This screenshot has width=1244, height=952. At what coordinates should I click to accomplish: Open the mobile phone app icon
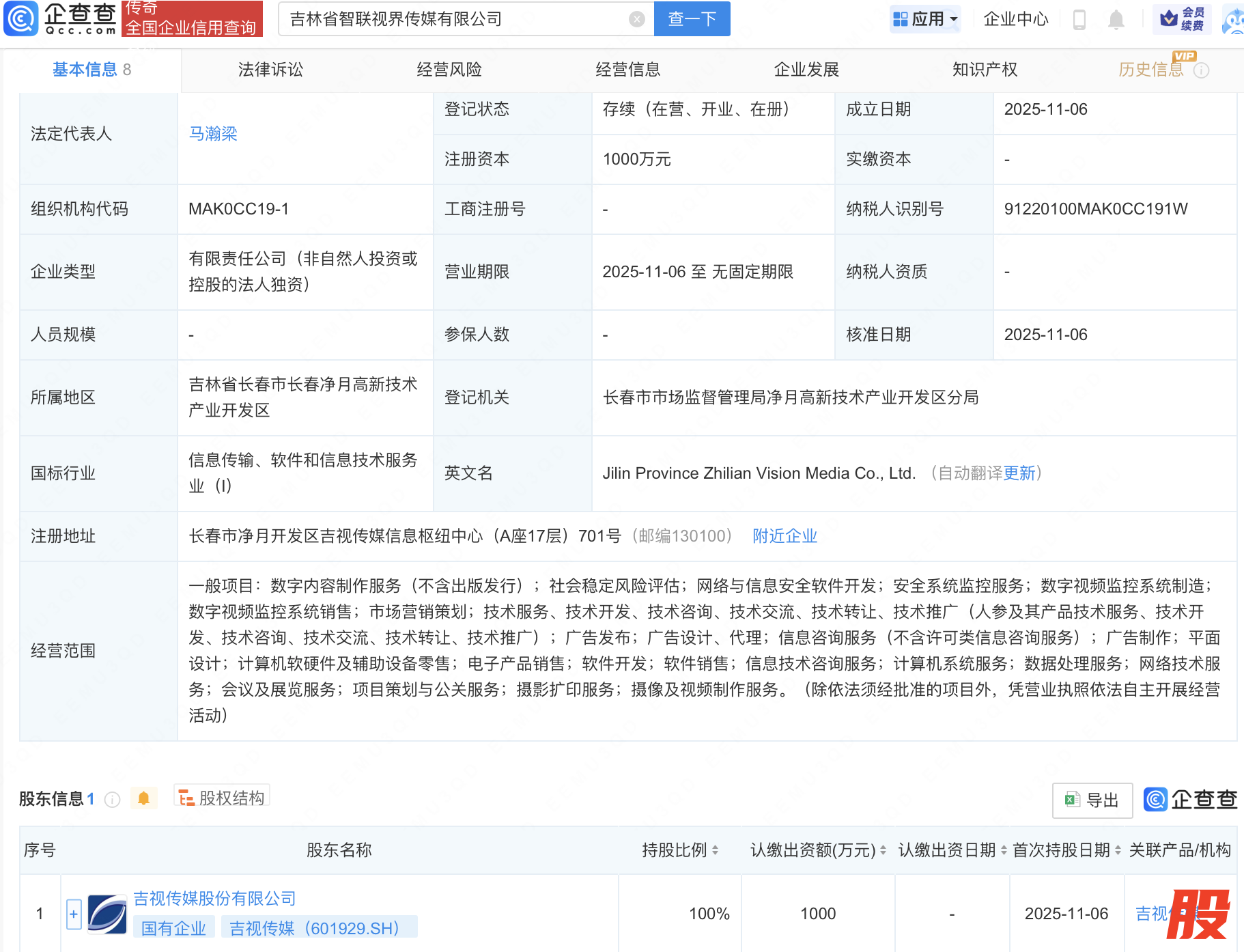click(1079, 19)
